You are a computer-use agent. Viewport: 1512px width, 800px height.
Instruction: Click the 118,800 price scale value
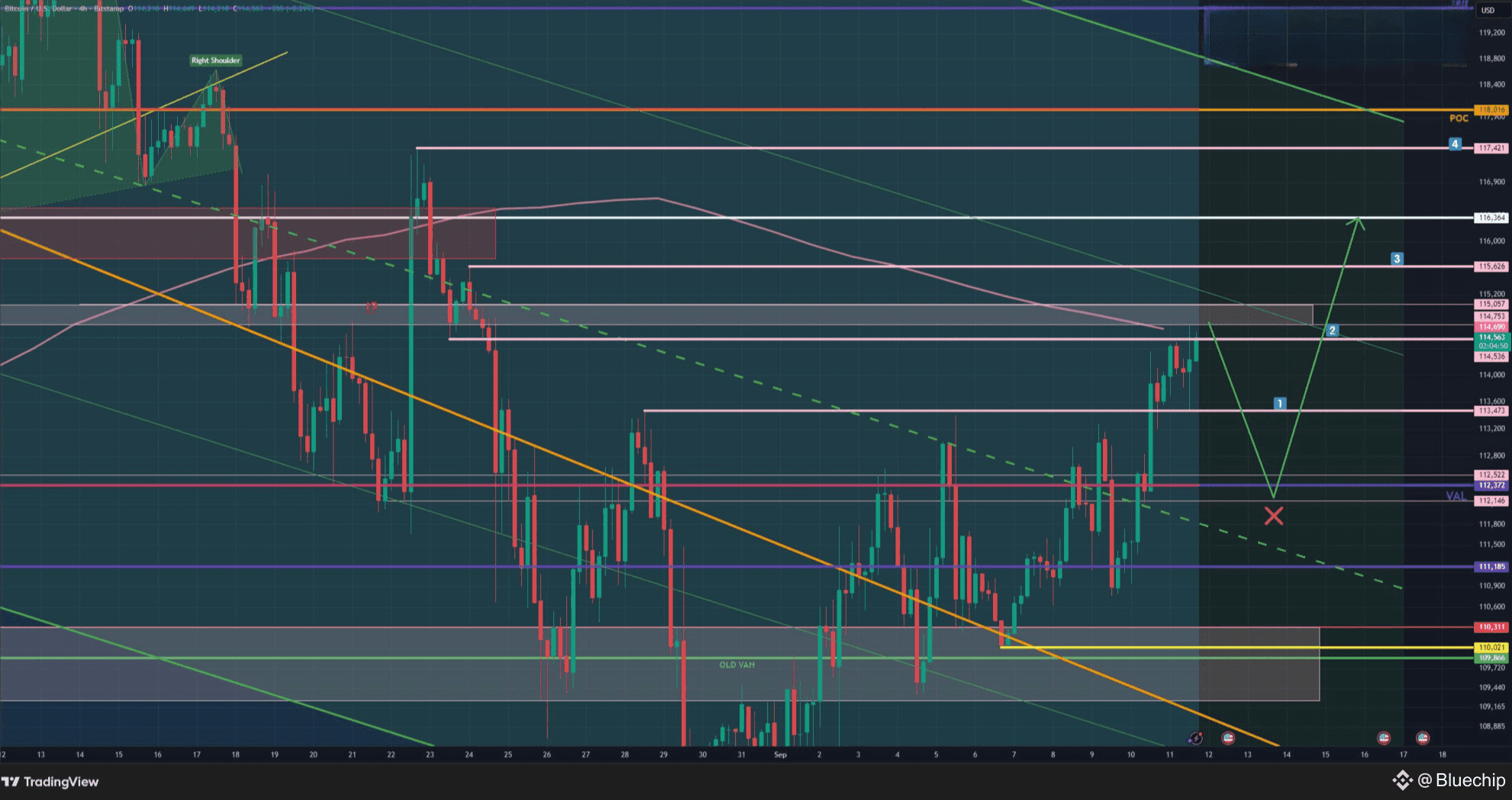point(1491,59)
